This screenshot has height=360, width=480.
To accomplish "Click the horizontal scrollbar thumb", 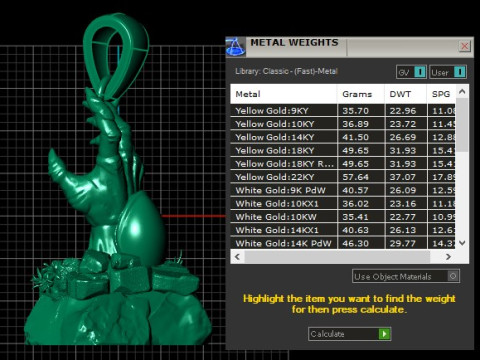I will pyautogui.click(x=337, y=257).
